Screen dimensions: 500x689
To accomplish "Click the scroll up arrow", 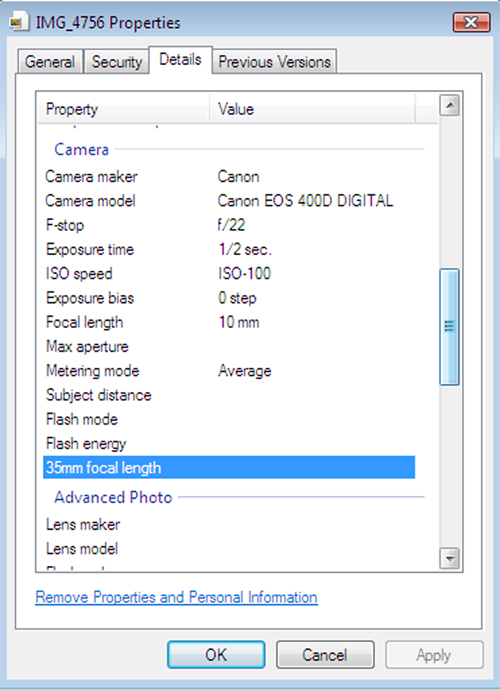I will (x=449, y=105).
